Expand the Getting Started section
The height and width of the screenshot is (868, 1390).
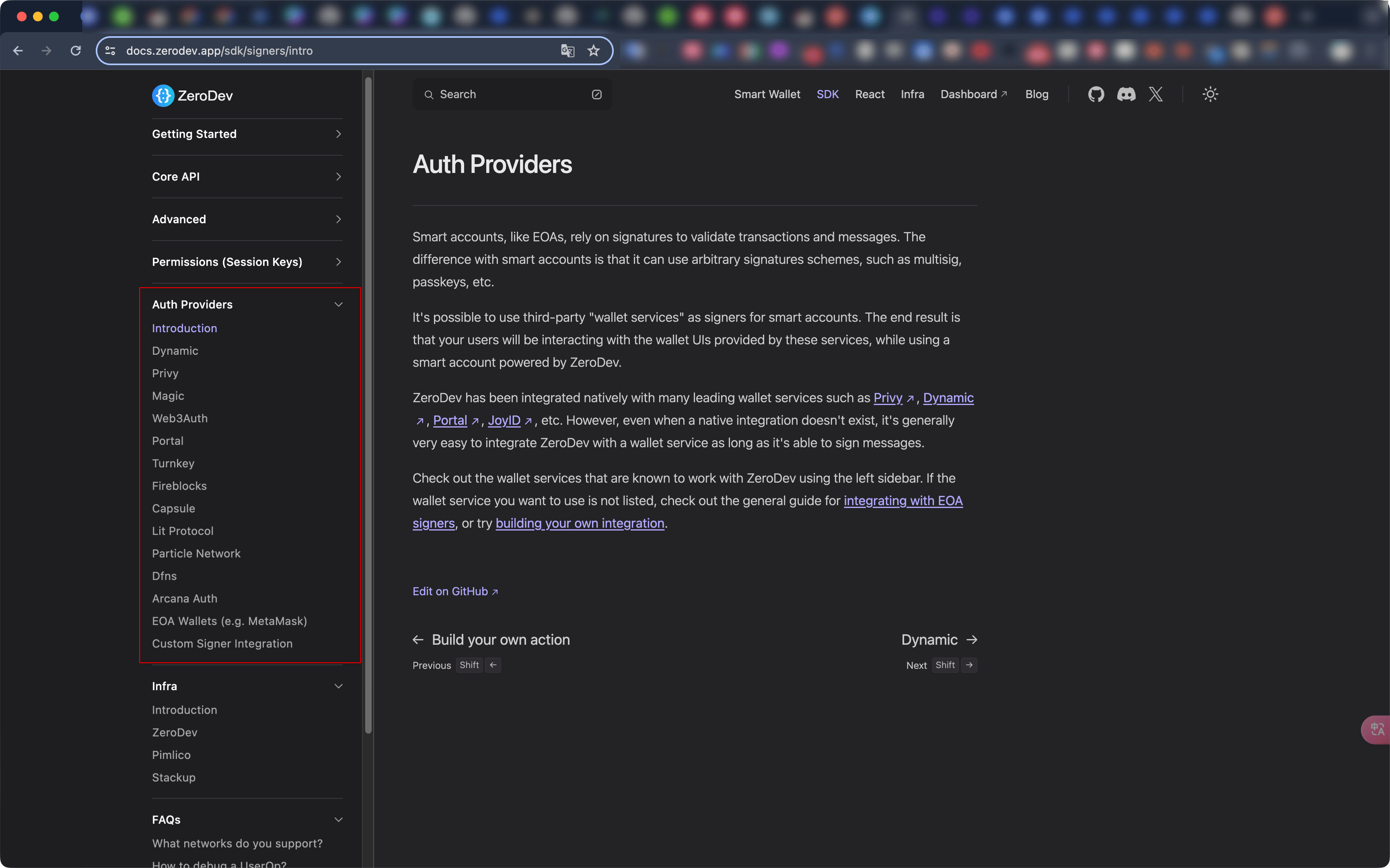pos(247,134)
